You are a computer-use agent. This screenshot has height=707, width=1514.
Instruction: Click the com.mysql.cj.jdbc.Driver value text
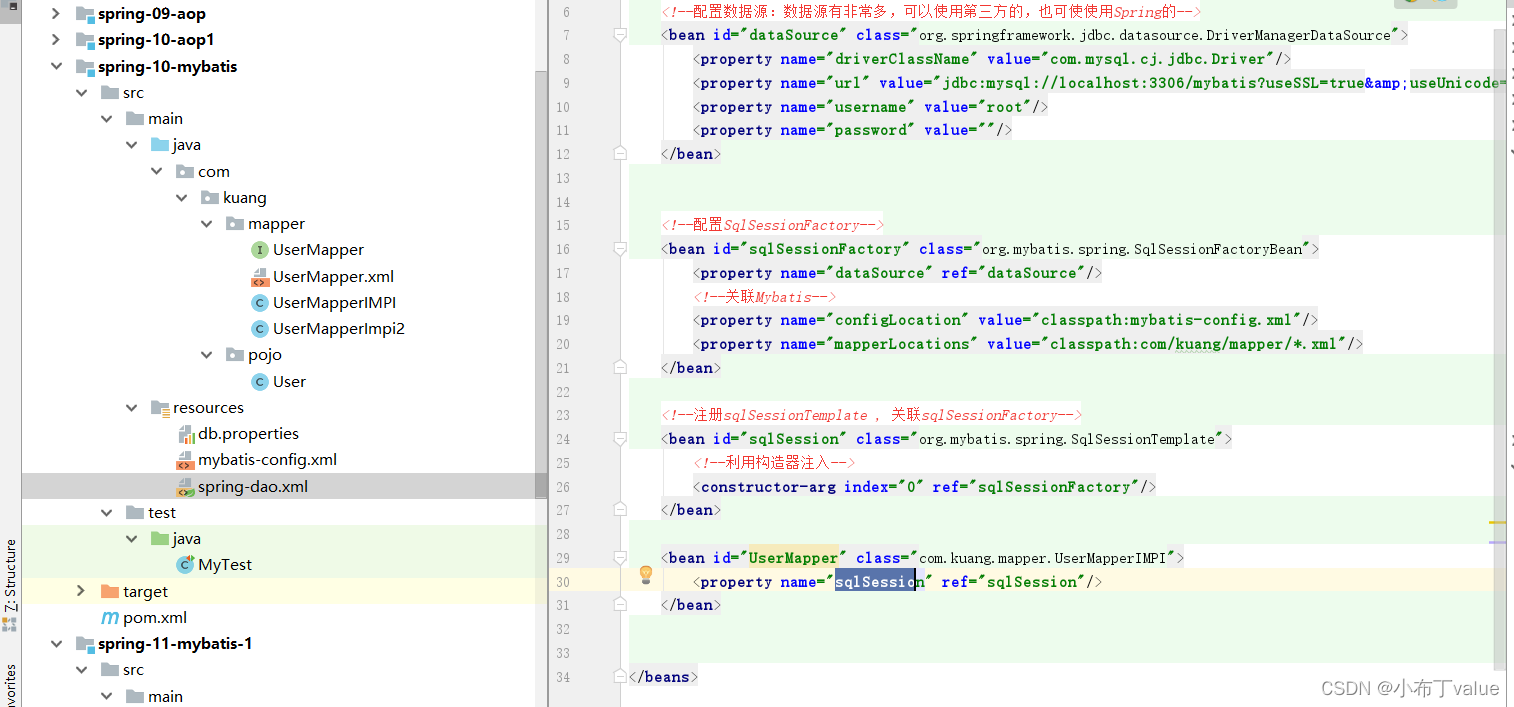click(1158, 59)
